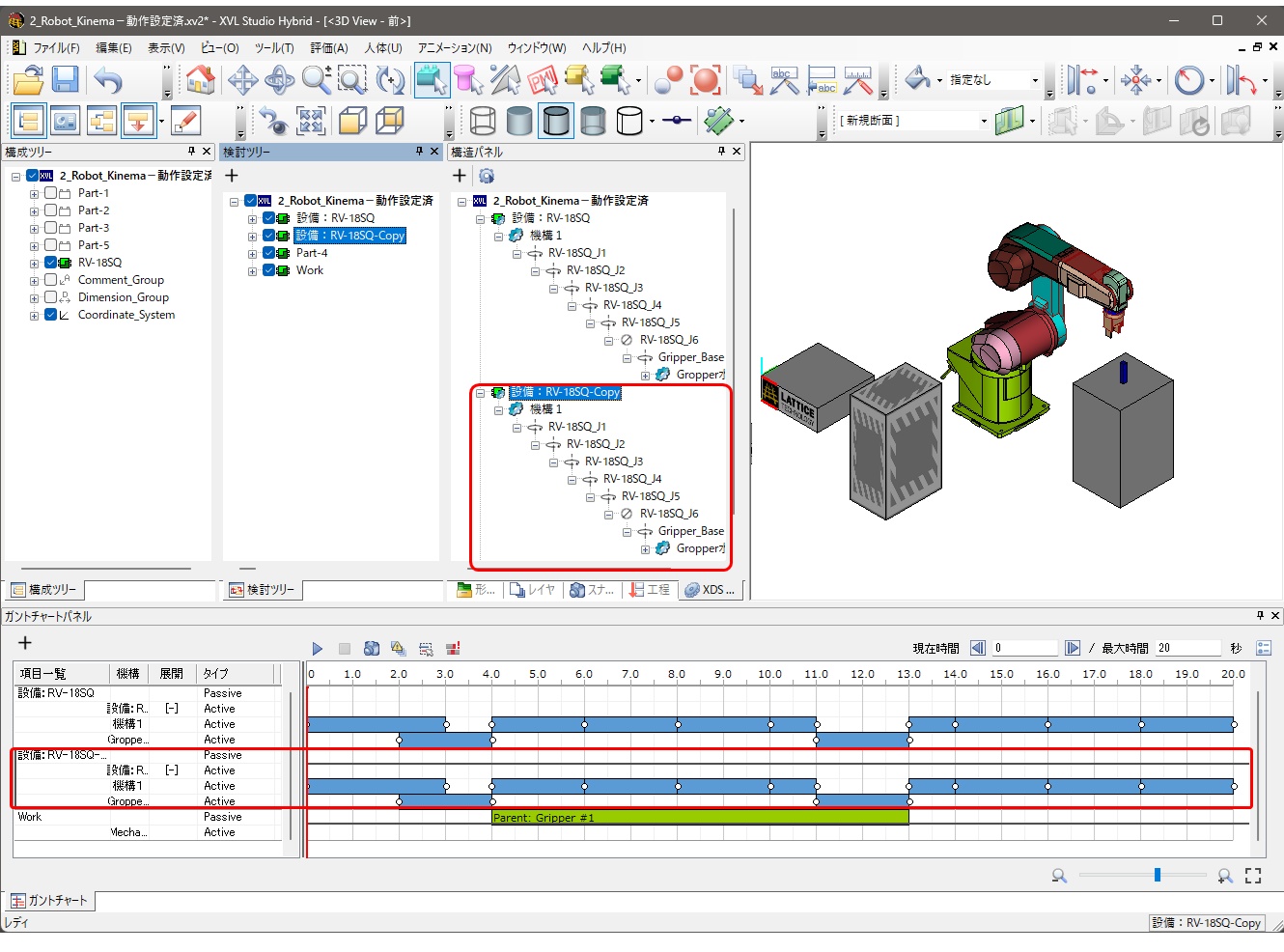The height and width of the screenshot is (952, 1284).
Task: Click the Home view house icon
Action: click(x=200, y=80)
